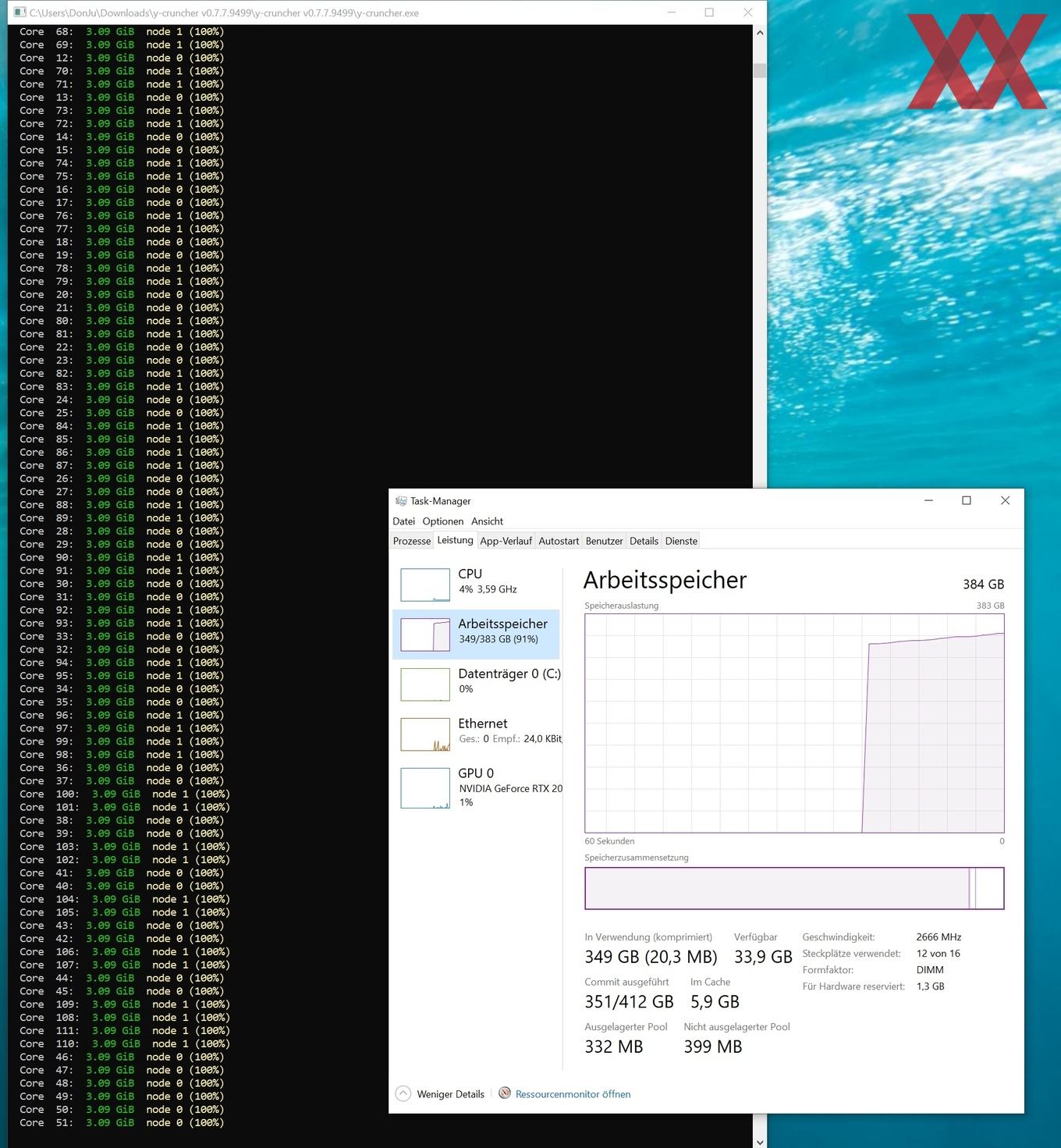Select the Datenträger 0 (C:) mini graph
Viewport: 1061px width, 1148px height.
click(x=425, y=684)
